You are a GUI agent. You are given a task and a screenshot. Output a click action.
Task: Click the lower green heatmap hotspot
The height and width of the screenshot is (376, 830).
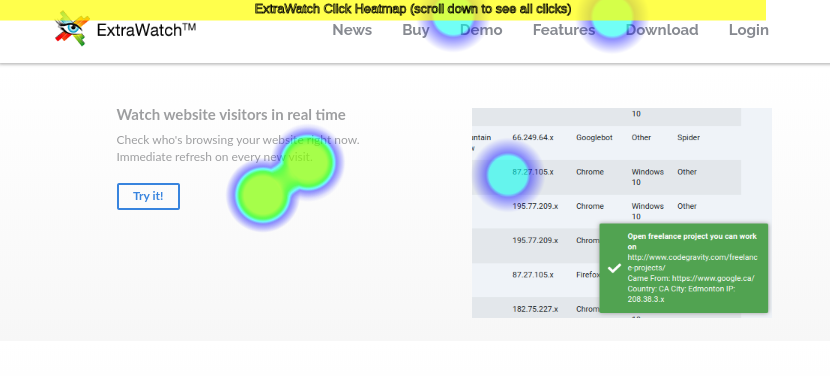point(263,194)
